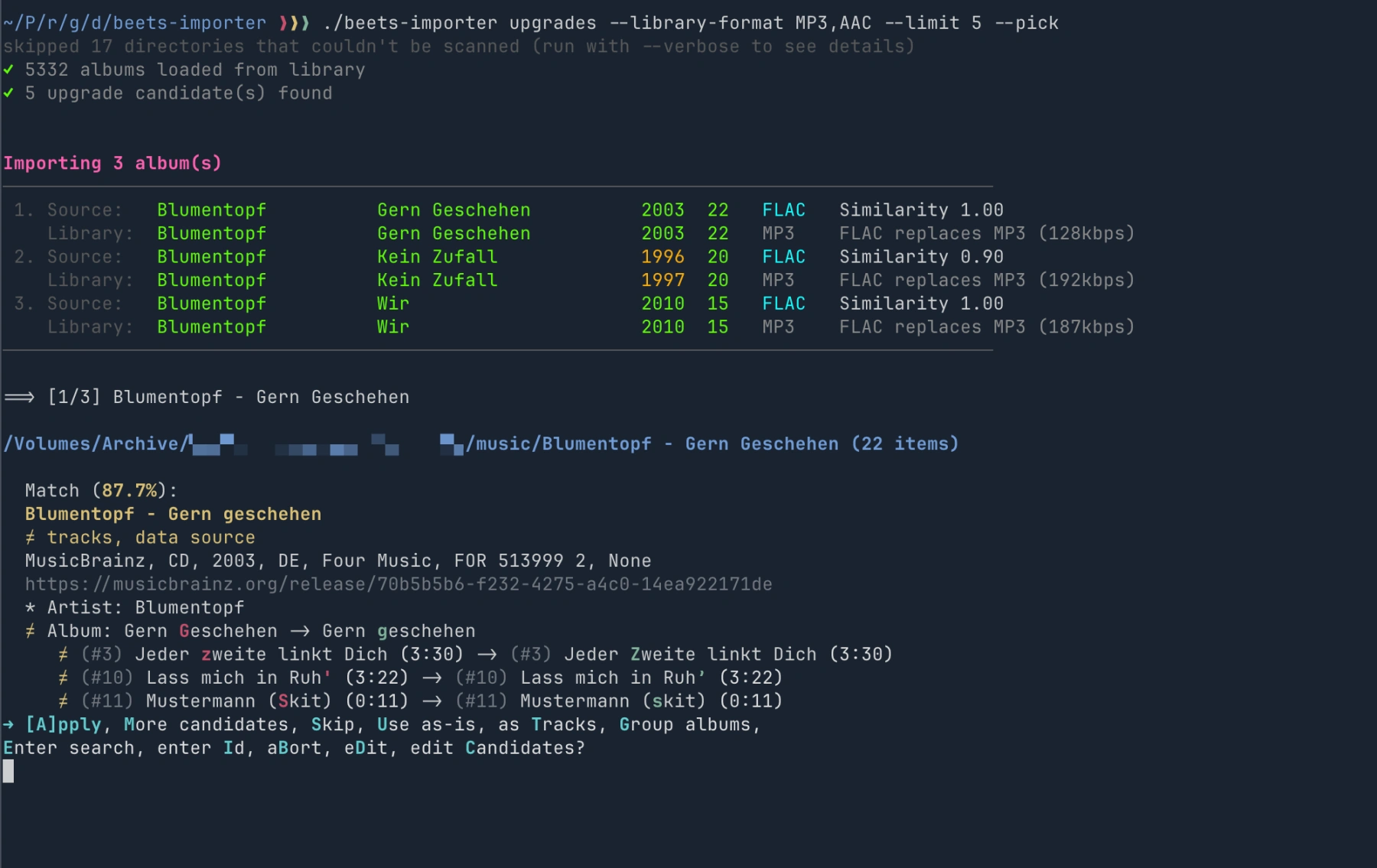Click the not-equal symbol before track #10 diff
Viewport: 1377px width, 868px height.
coord(63,678)
